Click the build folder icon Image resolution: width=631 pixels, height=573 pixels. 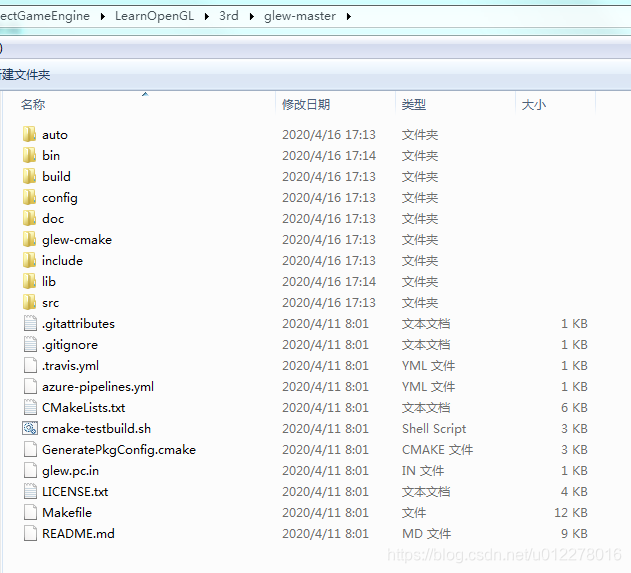29,176
